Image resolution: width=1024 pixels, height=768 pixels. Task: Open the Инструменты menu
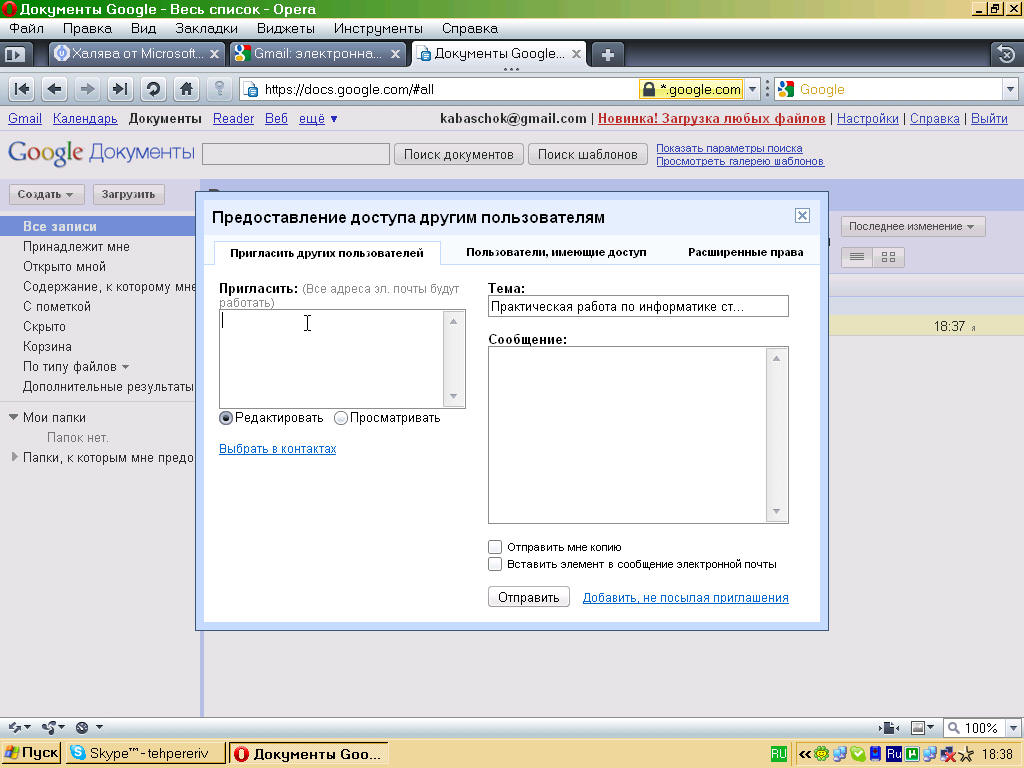pyautogui.click(x=378, y=29)
